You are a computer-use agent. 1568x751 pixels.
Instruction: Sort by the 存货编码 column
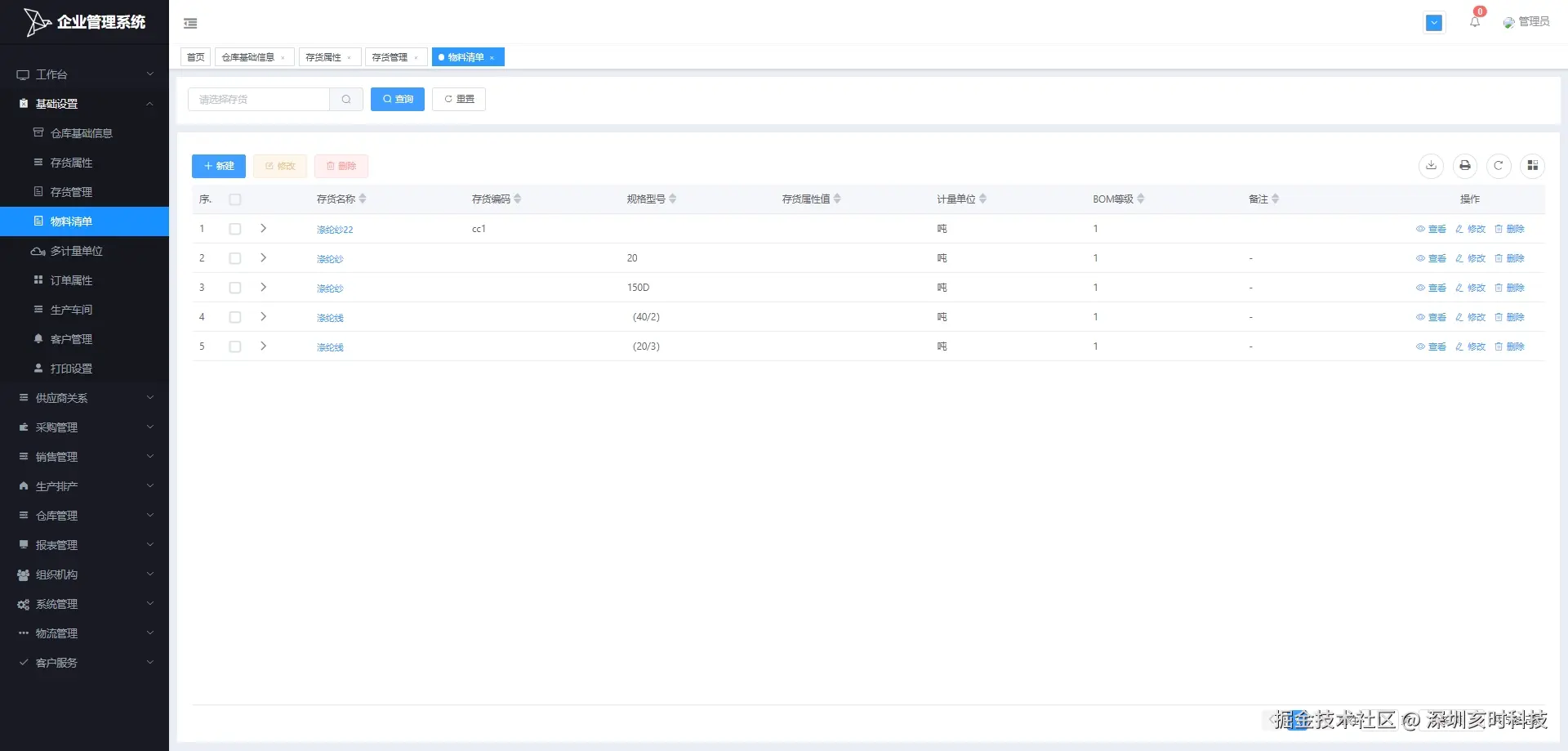tap(518, 199)
